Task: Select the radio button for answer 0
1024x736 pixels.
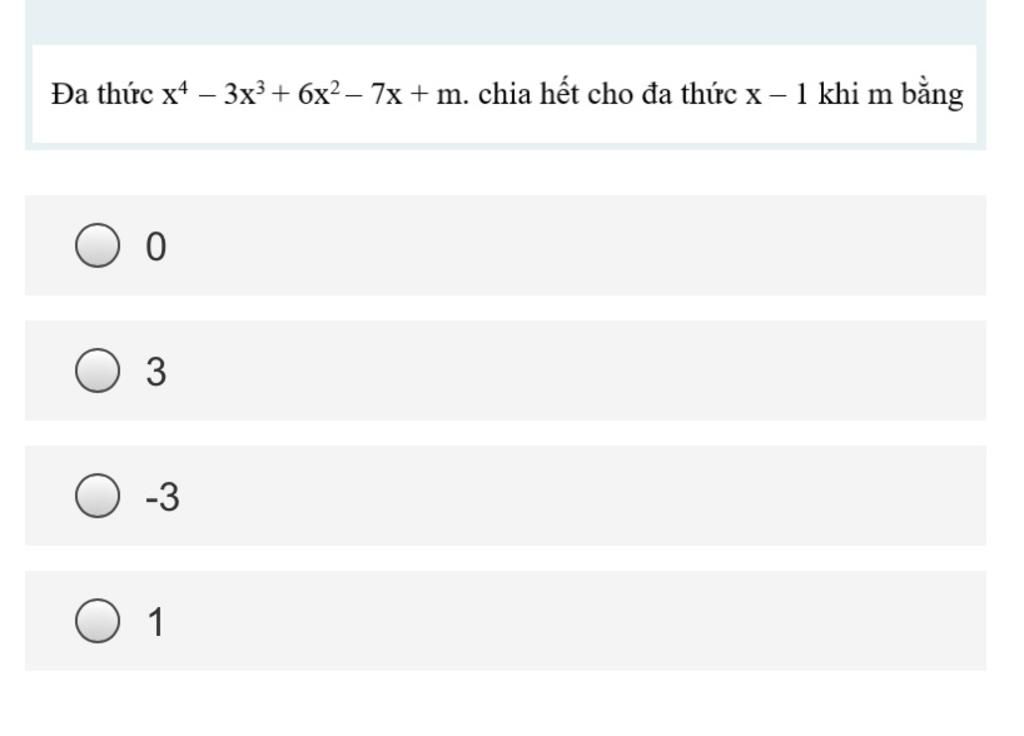Action: [97, 246]
